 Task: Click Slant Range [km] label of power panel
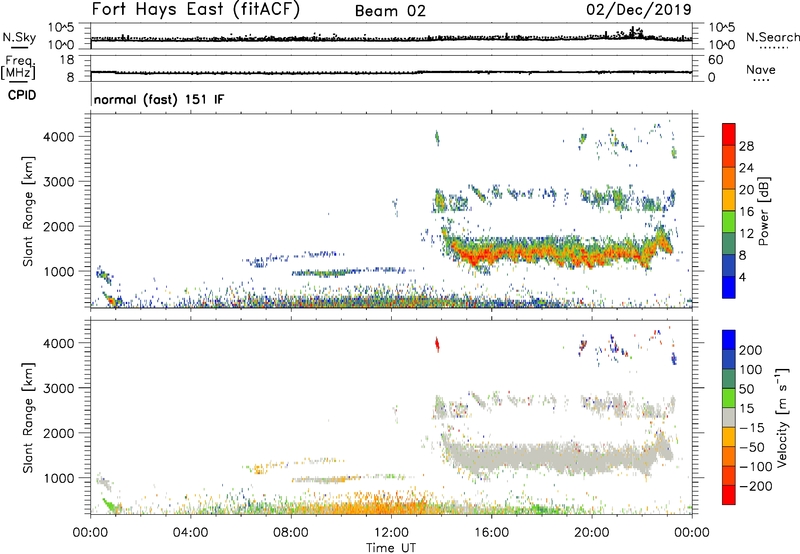pos(28,211)
